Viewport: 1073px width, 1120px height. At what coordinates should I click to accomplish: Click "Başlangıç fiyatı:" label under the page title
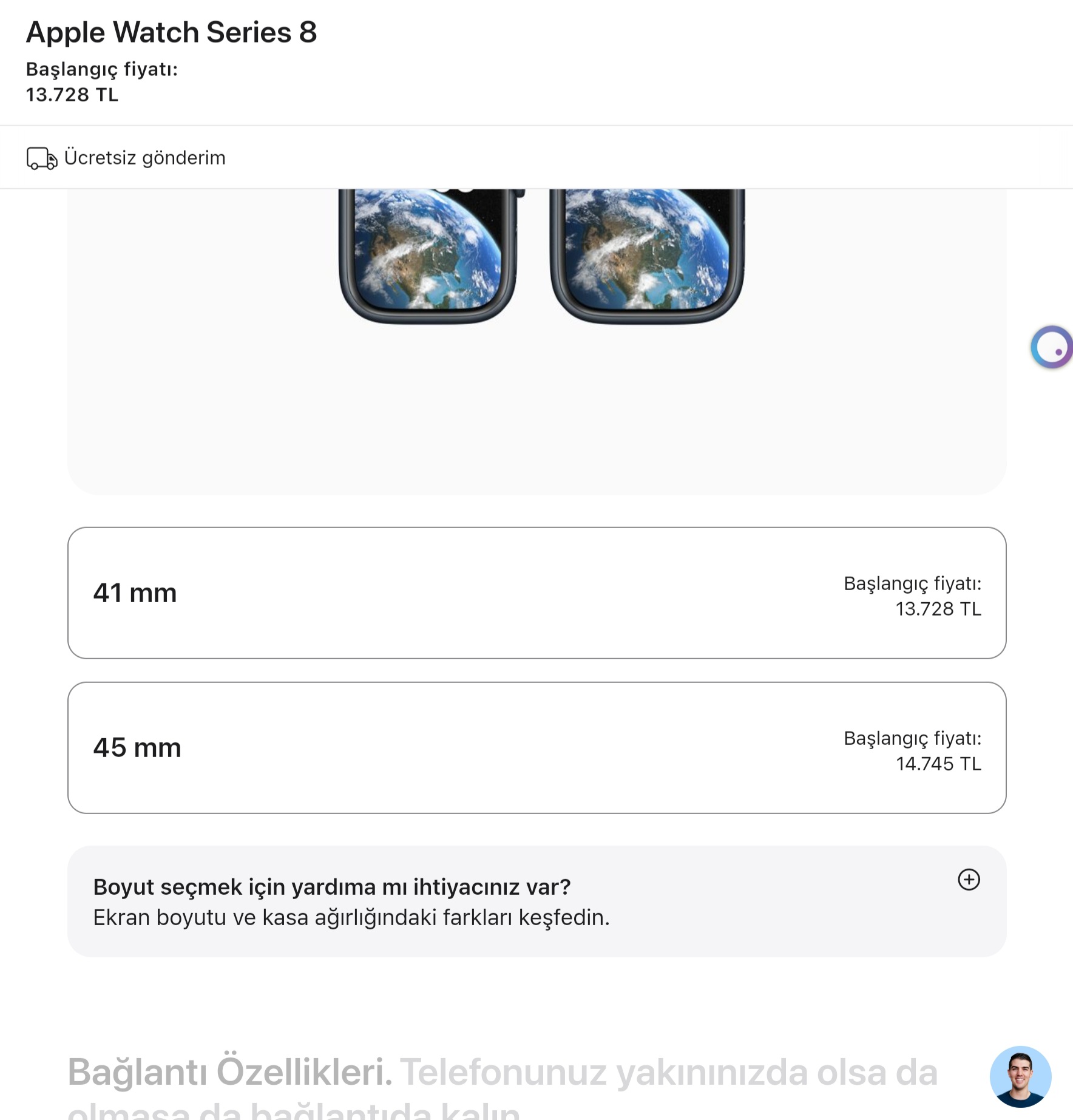pos(101,69)
